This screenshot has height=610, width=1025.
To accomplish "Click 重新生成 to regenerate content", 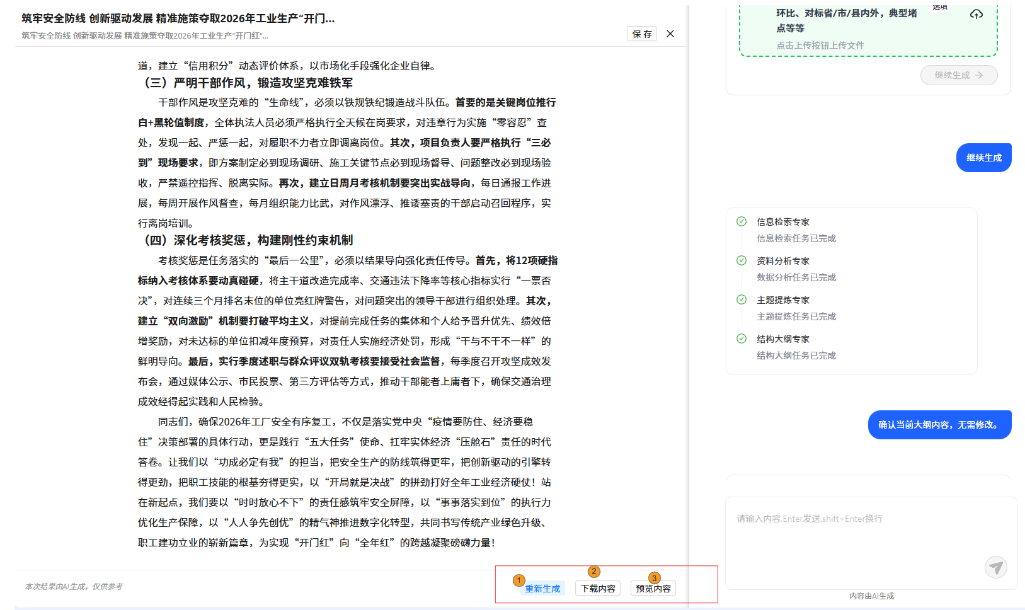I will click(543, 589).
